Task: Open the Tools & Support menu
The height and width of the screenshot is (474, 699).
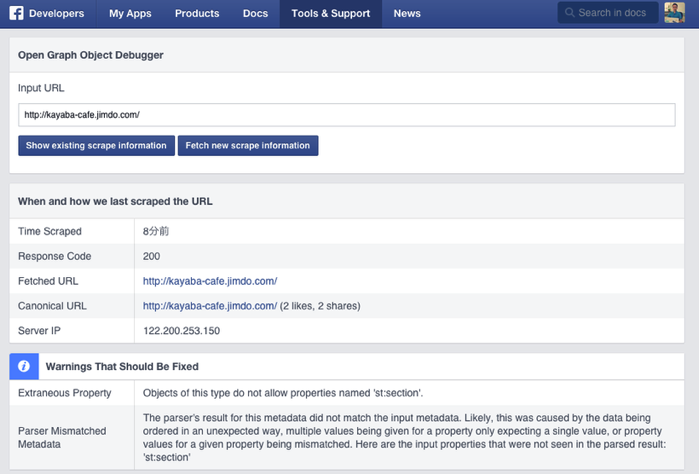Action: [x=331, y=13]
